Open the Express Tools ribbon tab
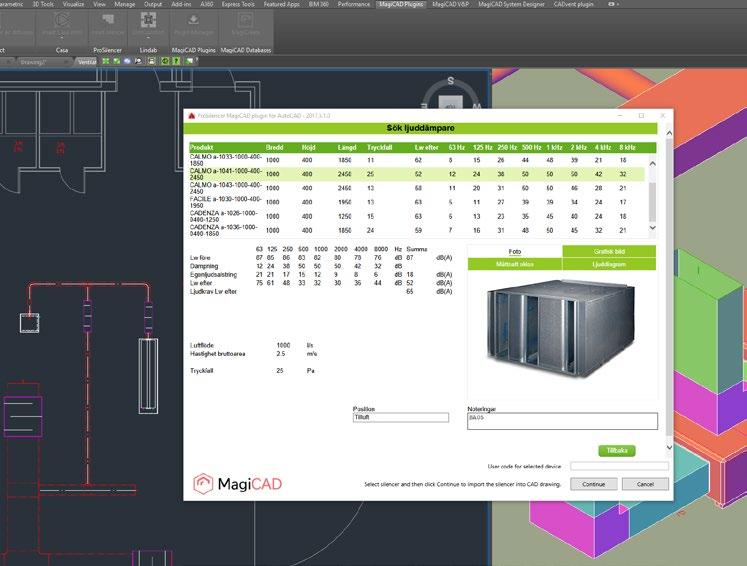The width and height of the screenshot is (747, 566). coord(238,4)
